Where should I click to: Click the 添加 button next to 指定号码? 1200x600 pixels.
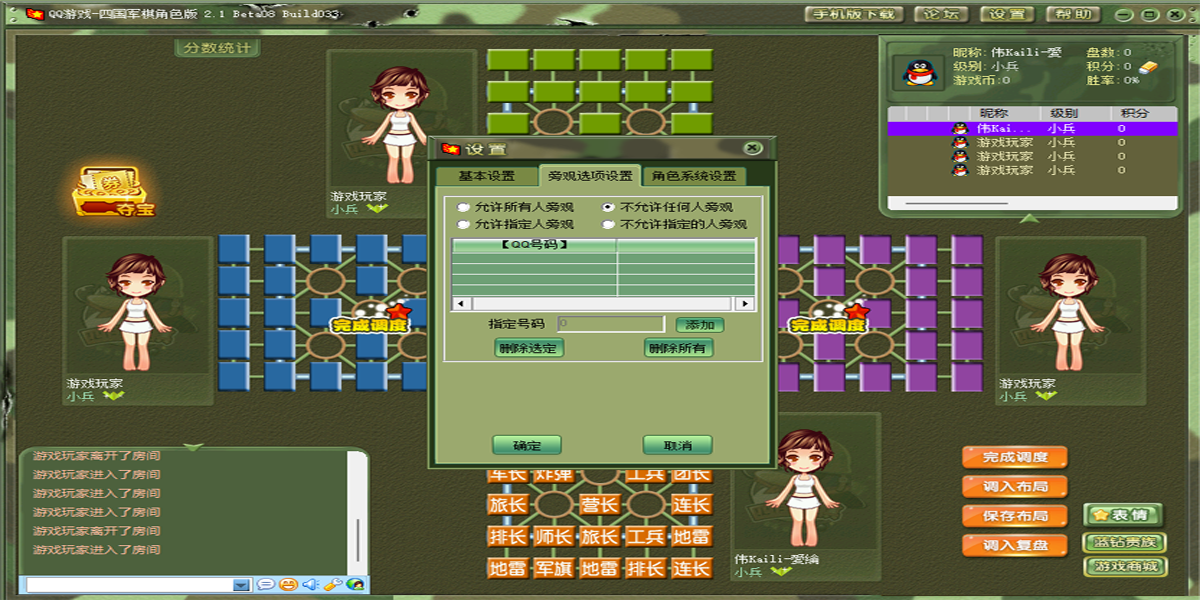tap(700, 325)
